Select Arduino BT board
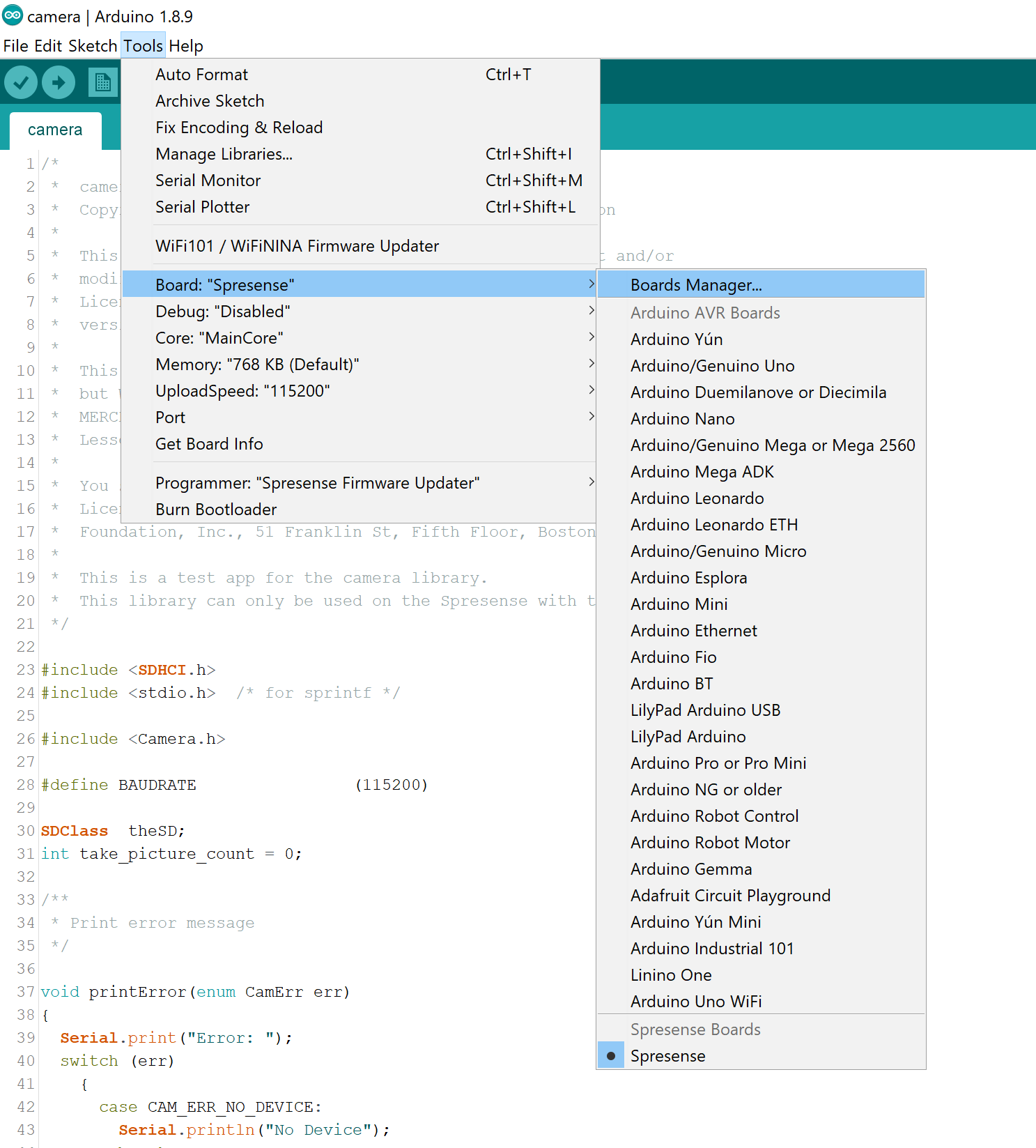 [x=761, y=683]
